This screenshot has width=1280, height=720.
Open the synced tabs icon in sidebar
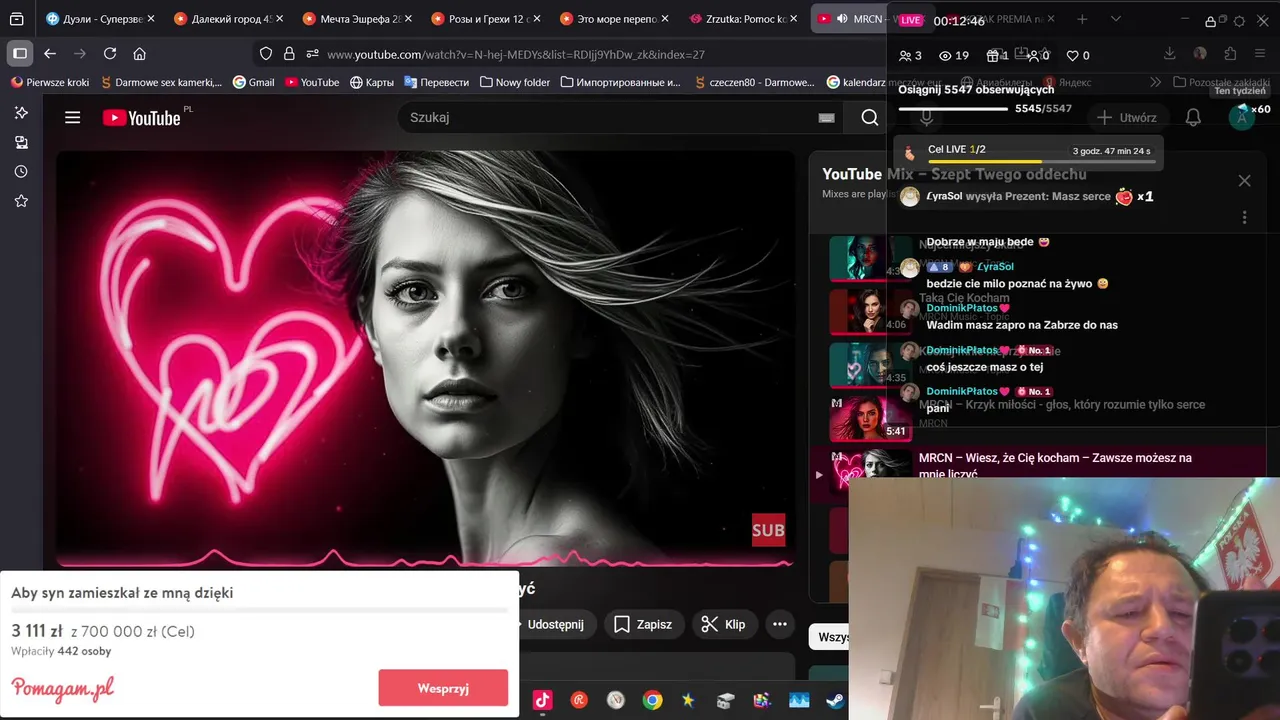click(x=21, y=143)
